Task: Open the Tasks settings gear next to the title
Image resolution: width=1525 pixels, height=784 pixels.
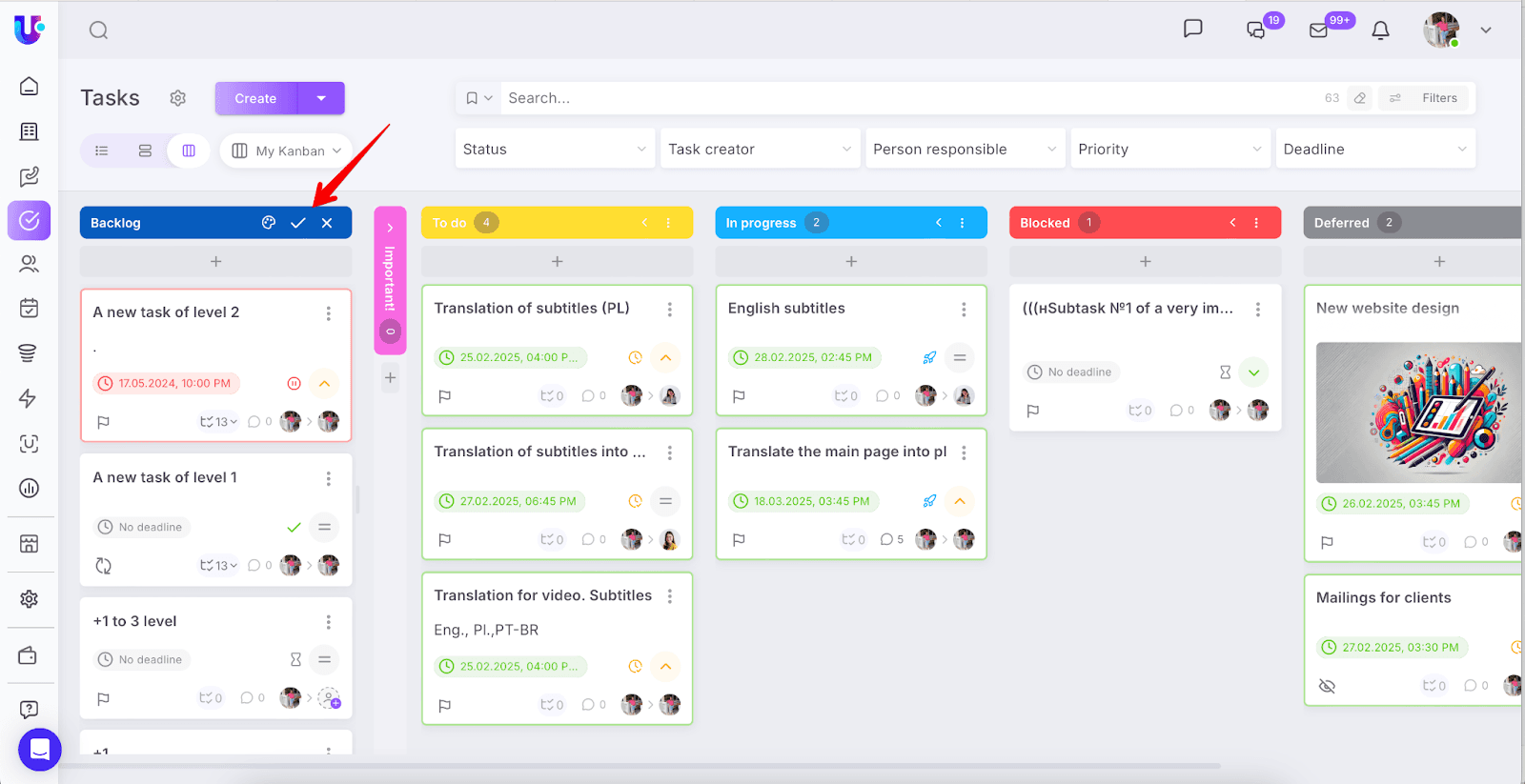Action: click(x=177, y=98)
